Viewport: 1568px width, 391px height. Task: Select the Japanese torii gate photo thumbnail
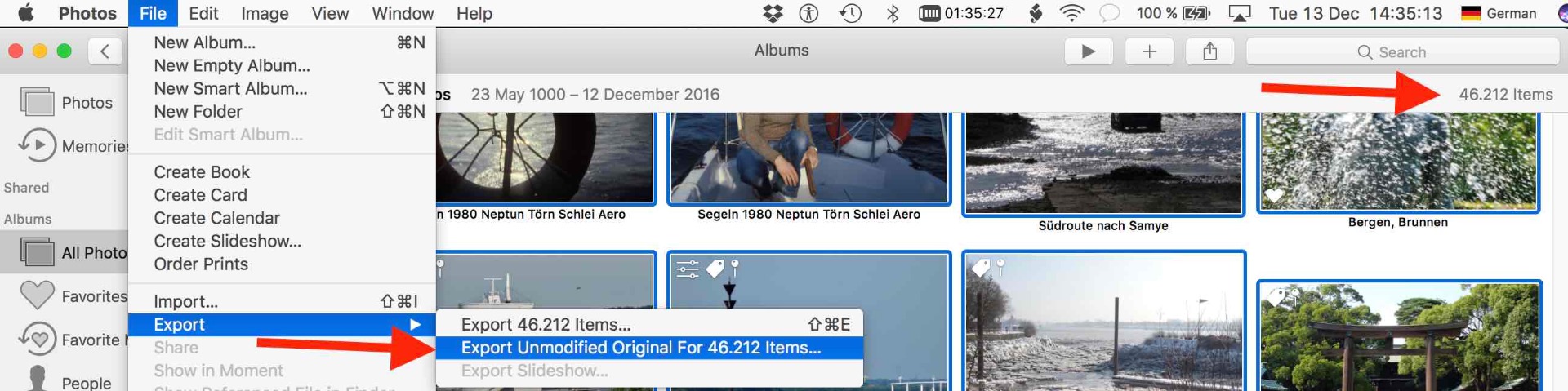1398,336
